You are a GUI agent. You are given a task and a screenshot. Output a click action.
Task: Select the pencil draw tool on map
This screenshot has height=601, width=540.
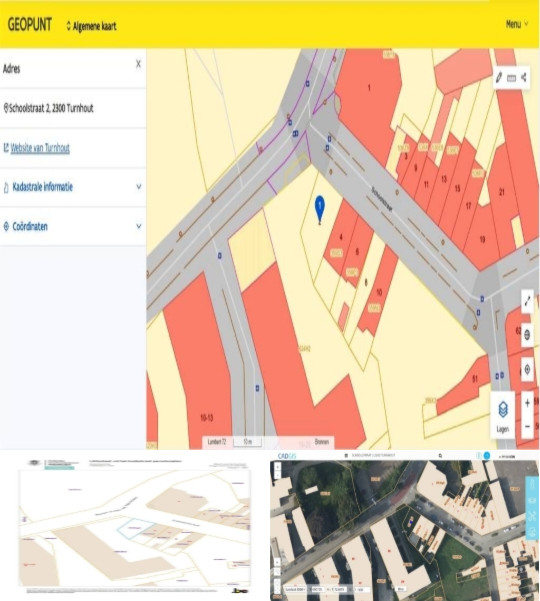click(x=499, y=78)
